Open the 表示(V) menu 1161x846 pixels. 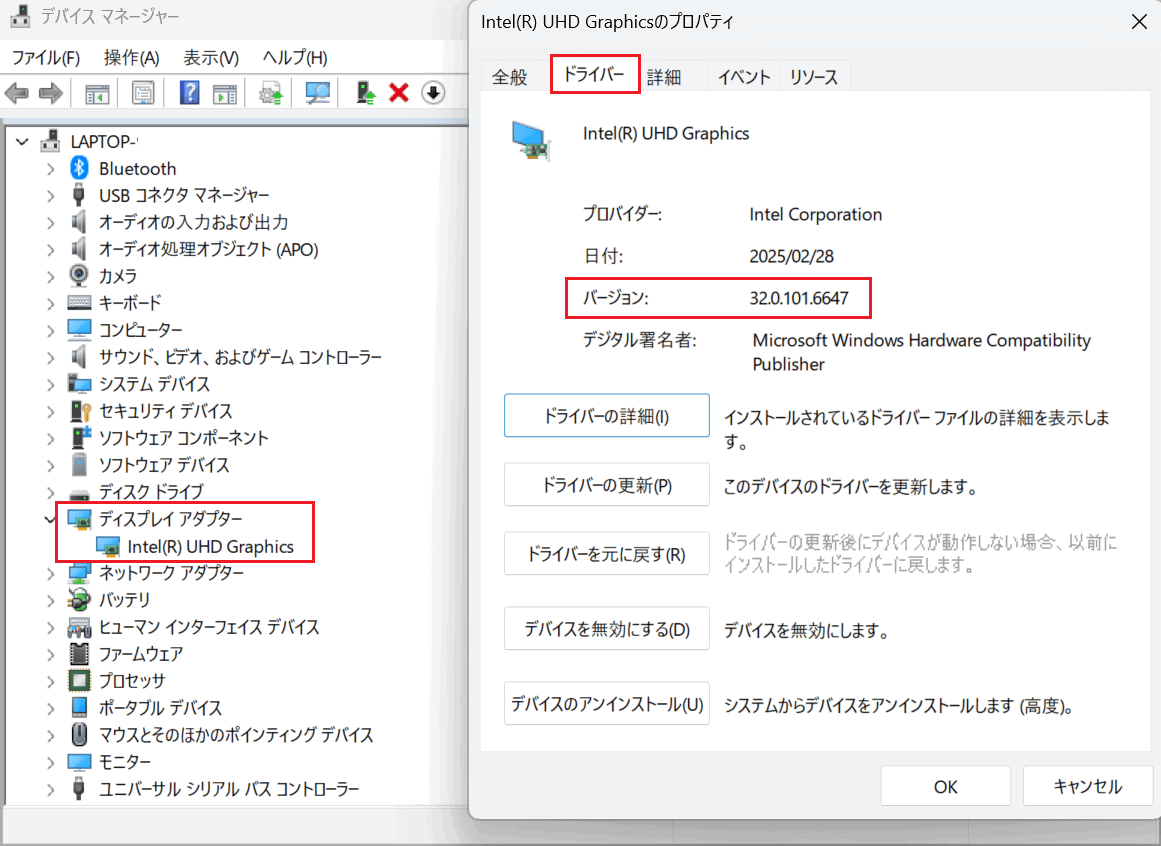point(211,58)
